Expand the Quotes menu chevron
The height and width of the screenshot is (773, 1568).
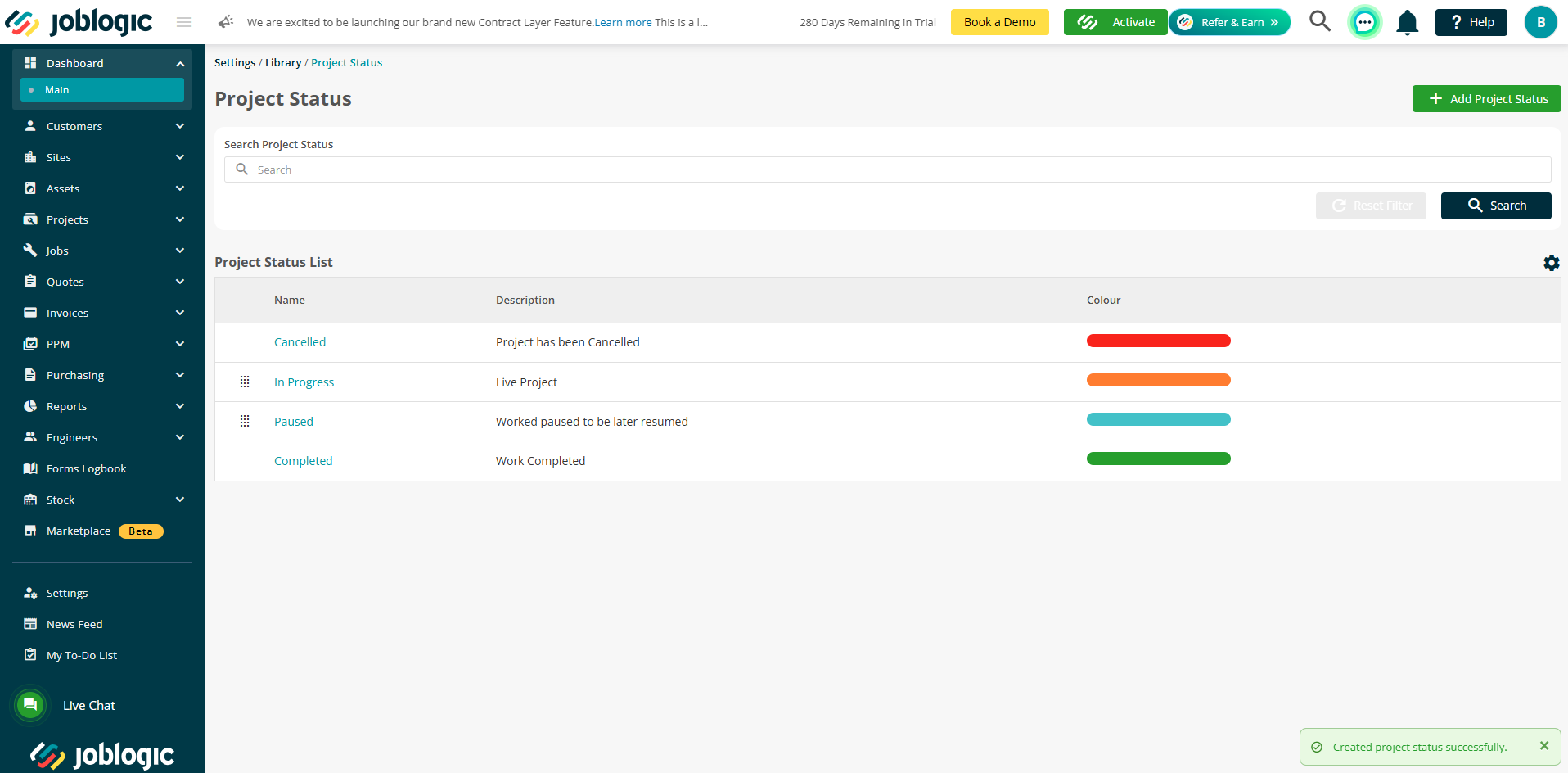tap(180, 282)
